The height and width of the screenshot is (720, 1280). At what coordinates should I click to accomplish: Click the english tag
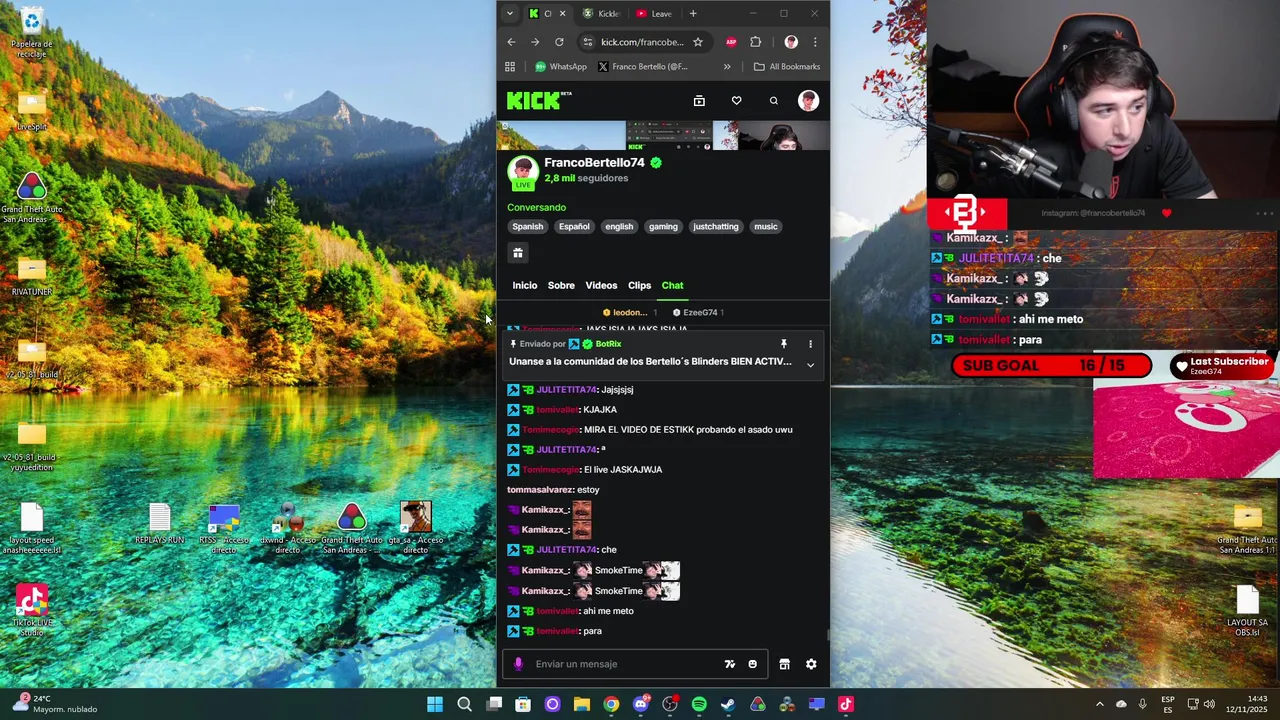tap(619, 227)
